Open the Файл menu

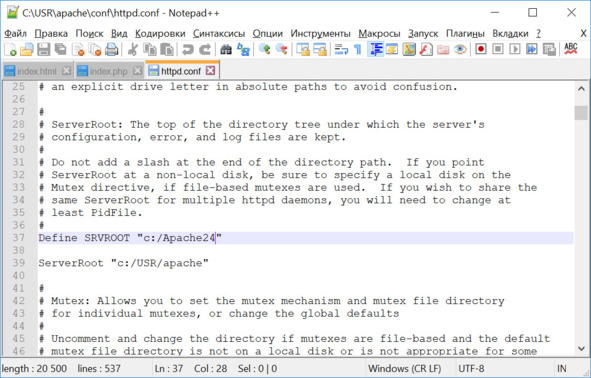(15, 34)
